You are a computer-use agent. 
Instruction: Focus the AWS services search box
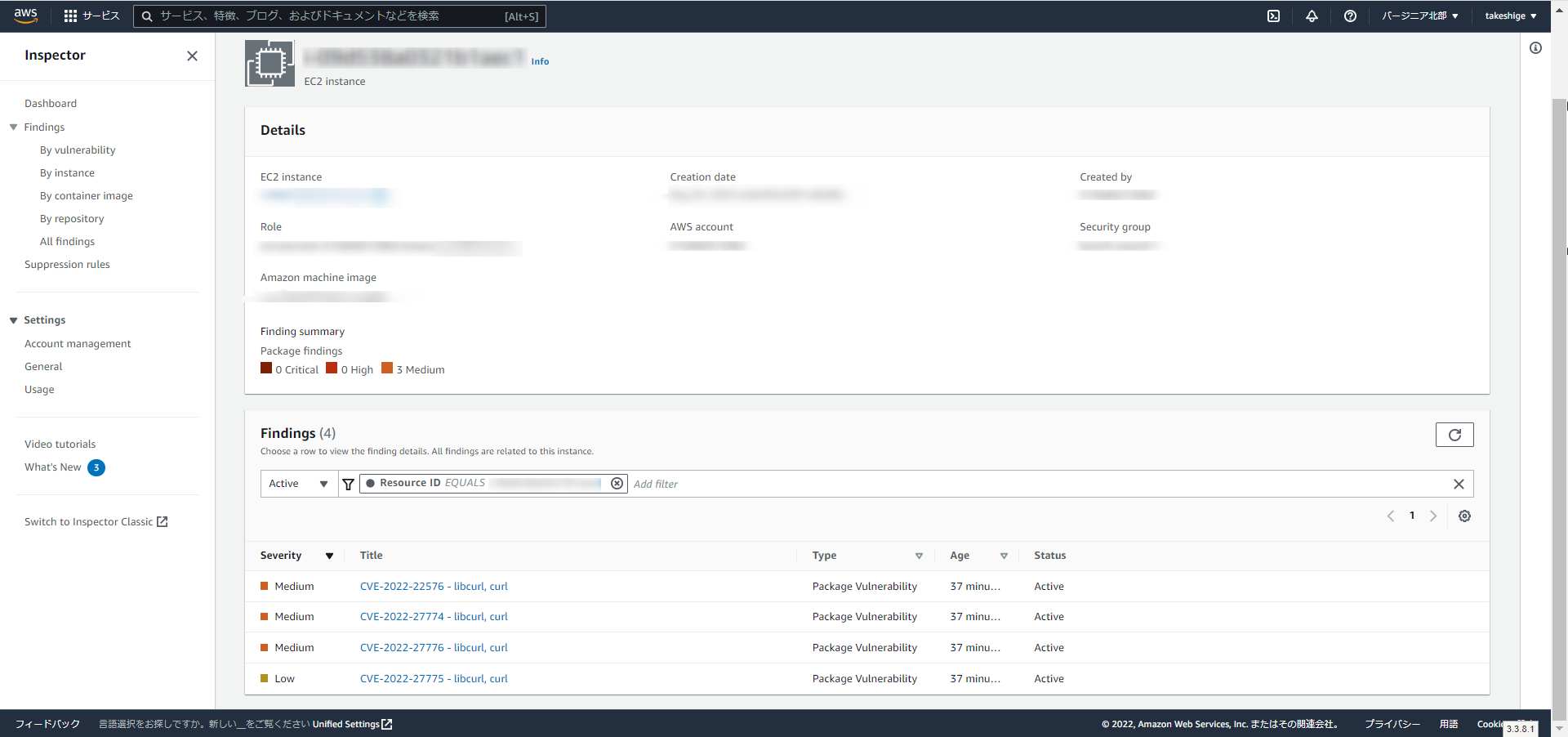pos(339,16)
